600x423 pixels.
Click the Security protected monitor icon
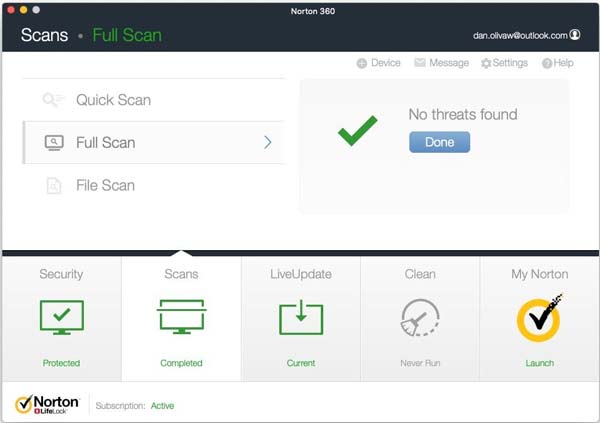tap(62, 317)
